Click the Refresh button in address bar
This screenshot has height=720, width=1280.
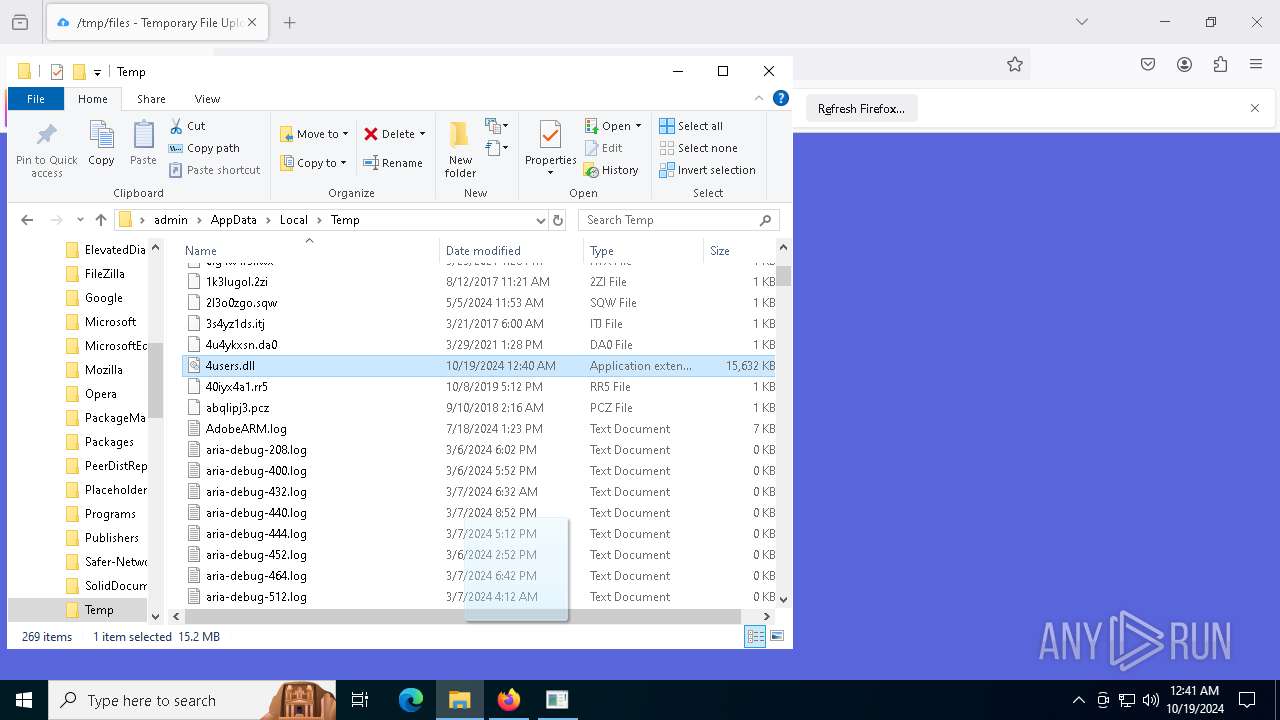point(558,220)
